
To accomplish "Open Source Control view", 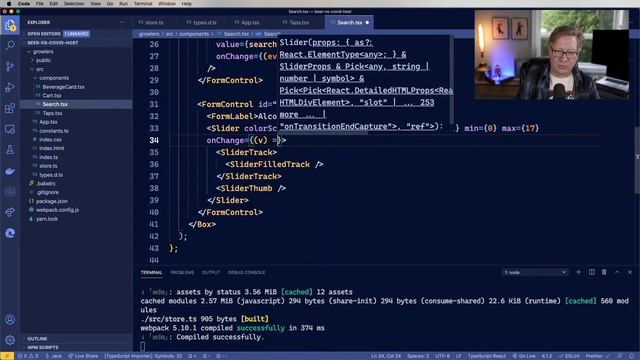I will click(x=10, y=66).
